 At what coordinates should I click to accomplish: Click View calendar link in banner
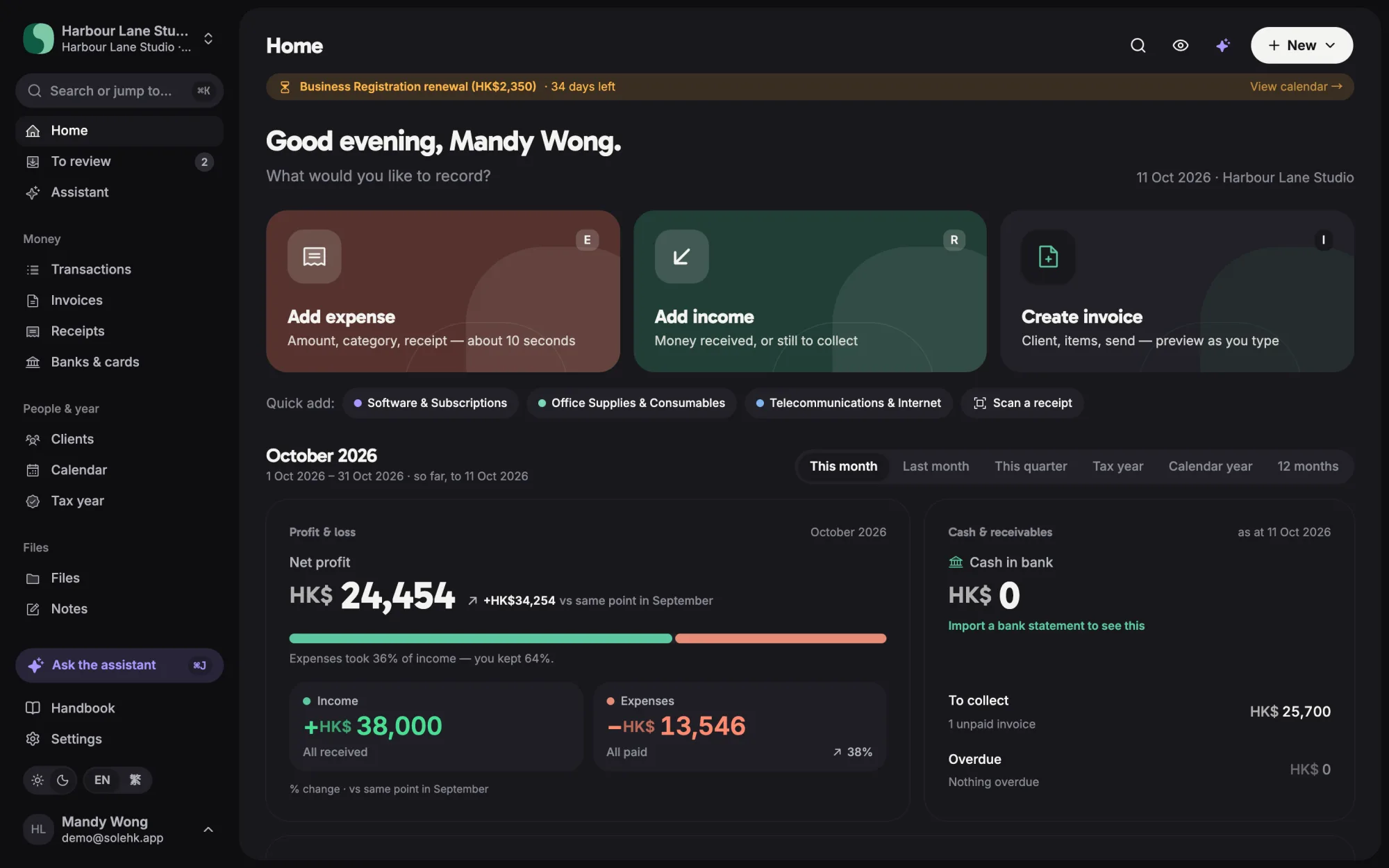[1296, 87]
